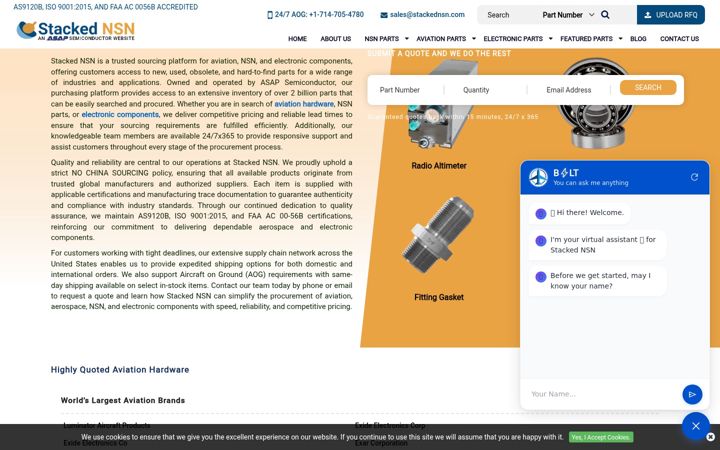Close the chat widget with the round X
Screen dimensions: 720x450
pyautogui.click(x=696, y=426)
